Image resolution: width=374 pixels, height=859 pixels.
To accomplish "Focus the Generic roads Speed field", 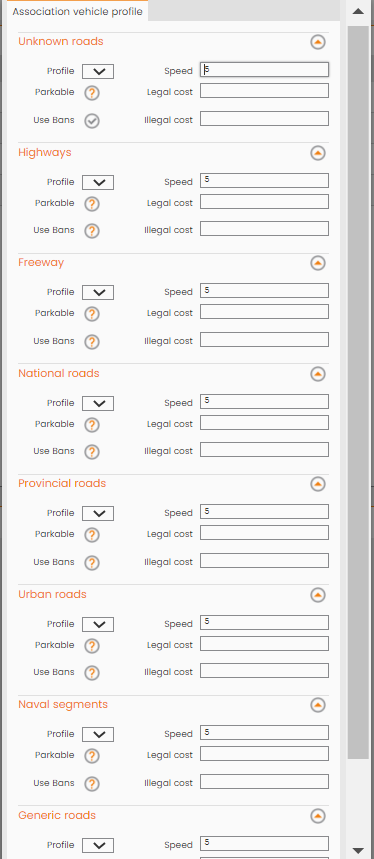I will coord(264,843).
